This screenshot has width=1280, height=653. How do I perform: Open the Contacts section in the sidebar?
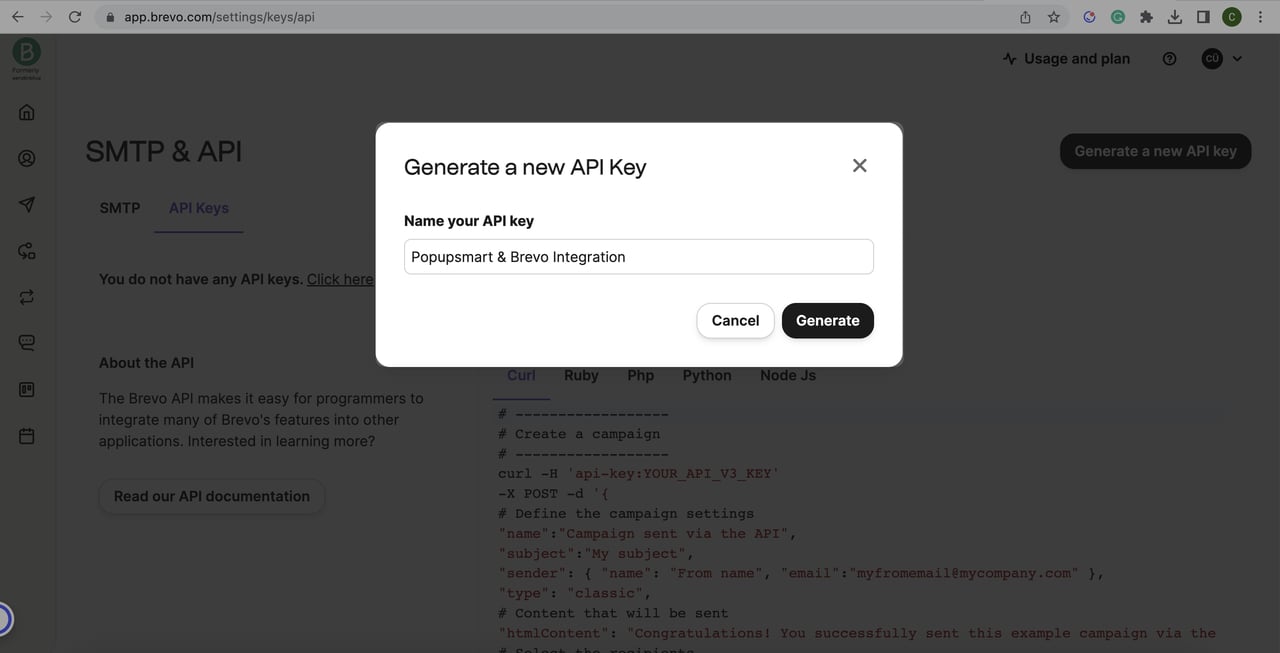point(26,157)
